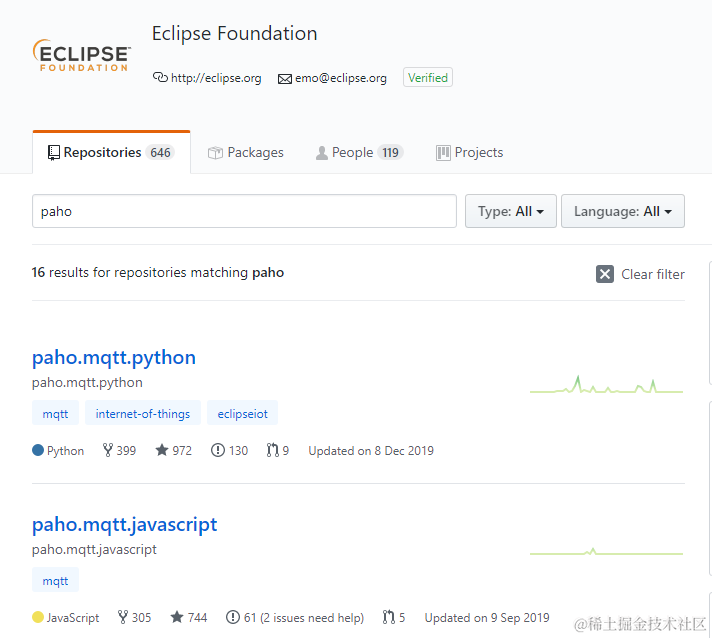
Task: Click '(2 issues need help)' text
Action: (x=312, y=618)
